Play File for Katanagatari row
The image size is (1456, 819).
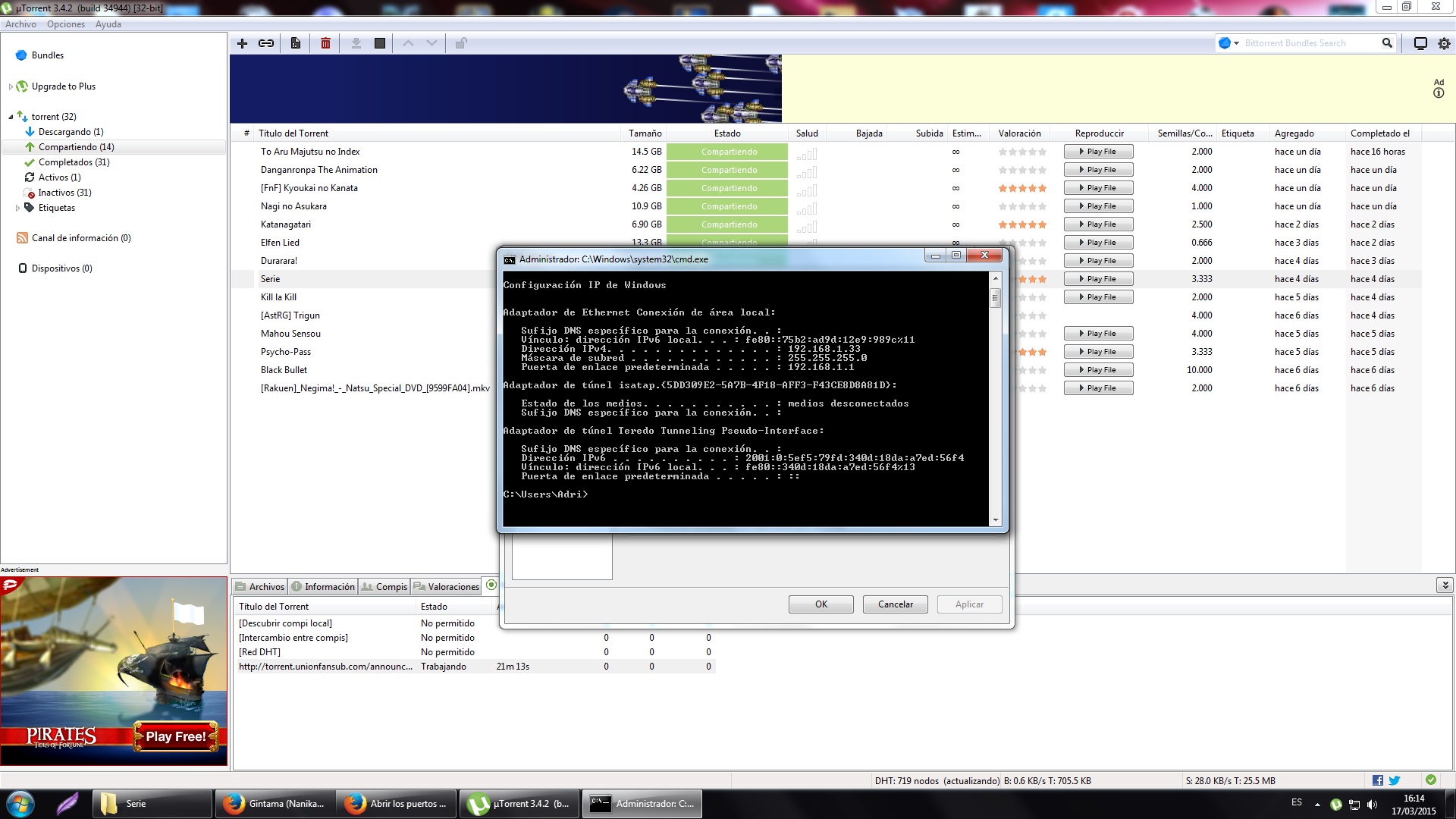pos(1098,224)
